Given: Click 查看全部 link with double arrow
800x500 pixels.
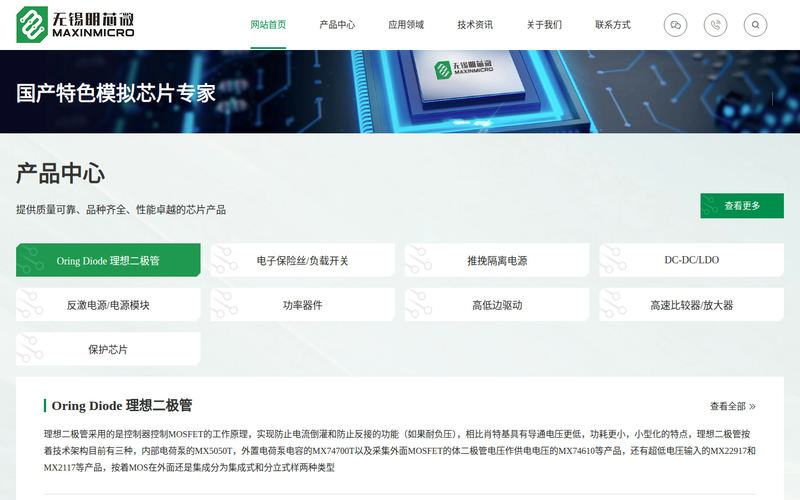Looking at the screenshot, I should tap(733, 406).
